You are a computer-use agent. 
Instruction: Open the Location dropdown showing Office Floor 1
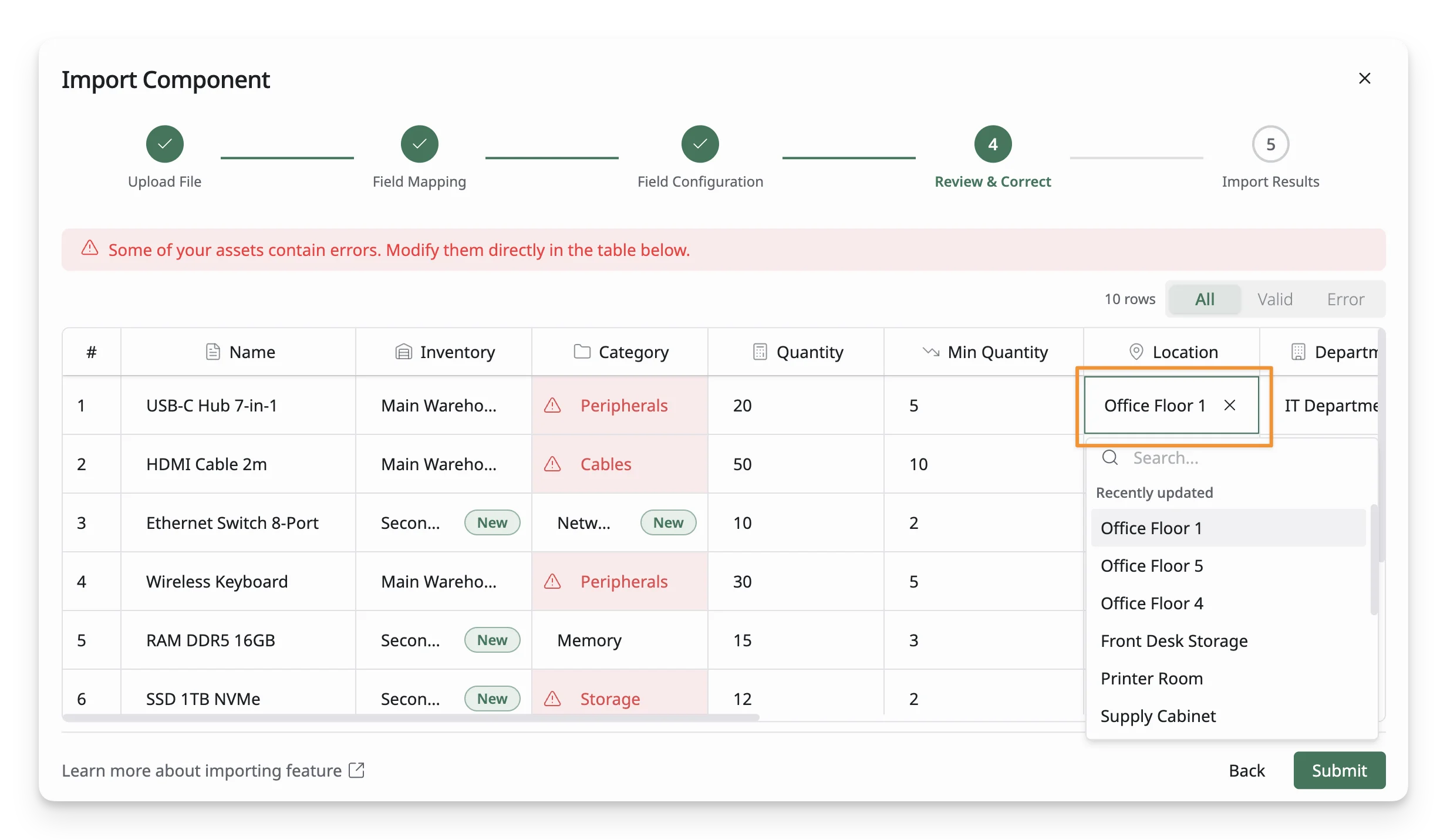pyautogui.click(x=1172, y=405)
